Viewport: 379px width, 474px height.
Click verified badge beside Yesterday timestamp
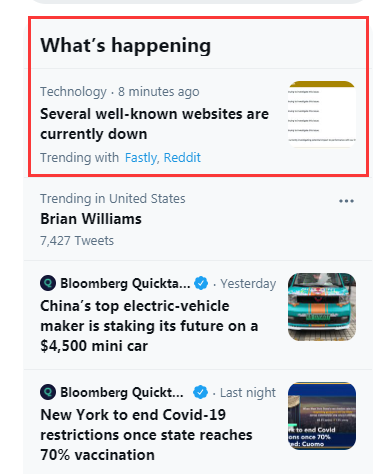(201, 283)
